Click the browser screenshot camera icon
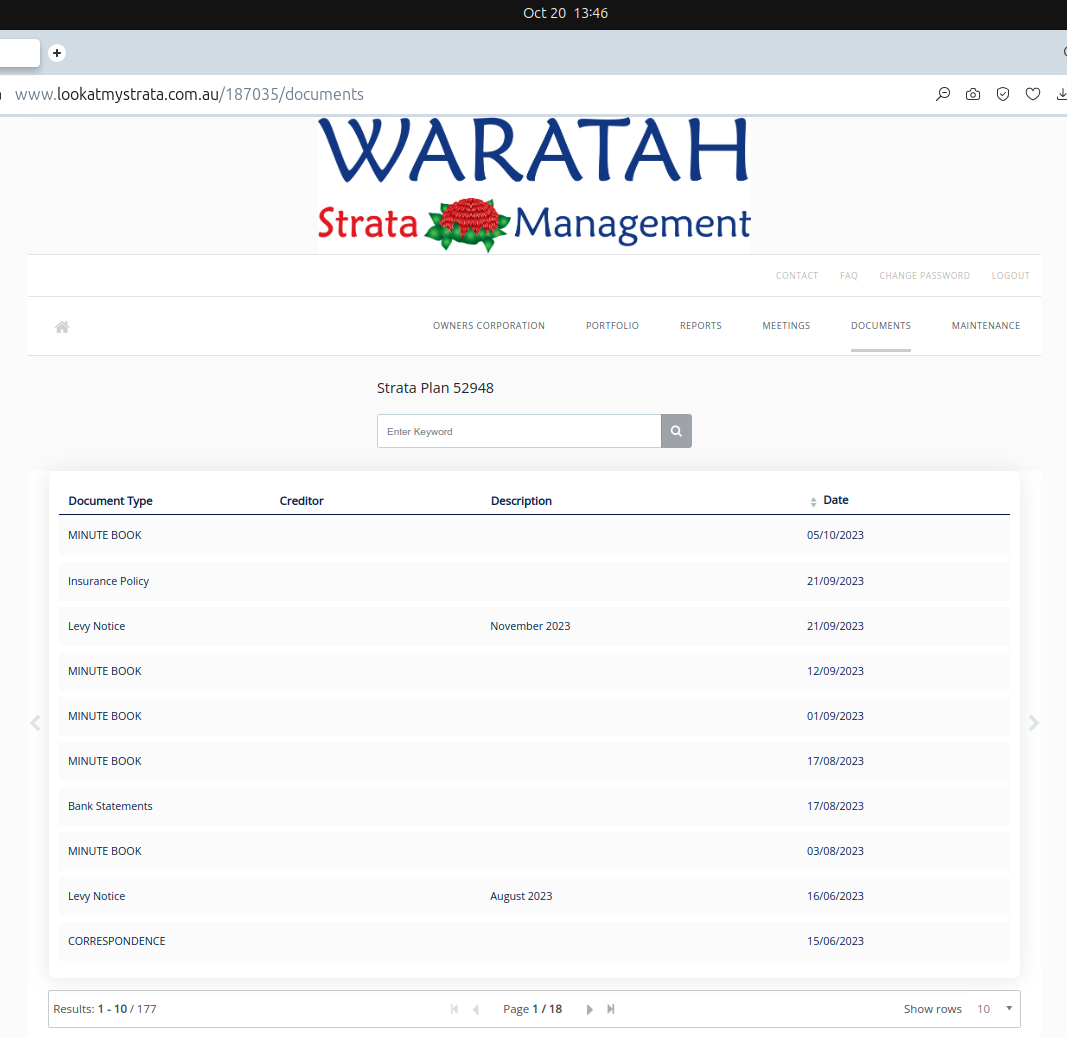This screenshot has width=1067, height=1038. coord(973,94)
